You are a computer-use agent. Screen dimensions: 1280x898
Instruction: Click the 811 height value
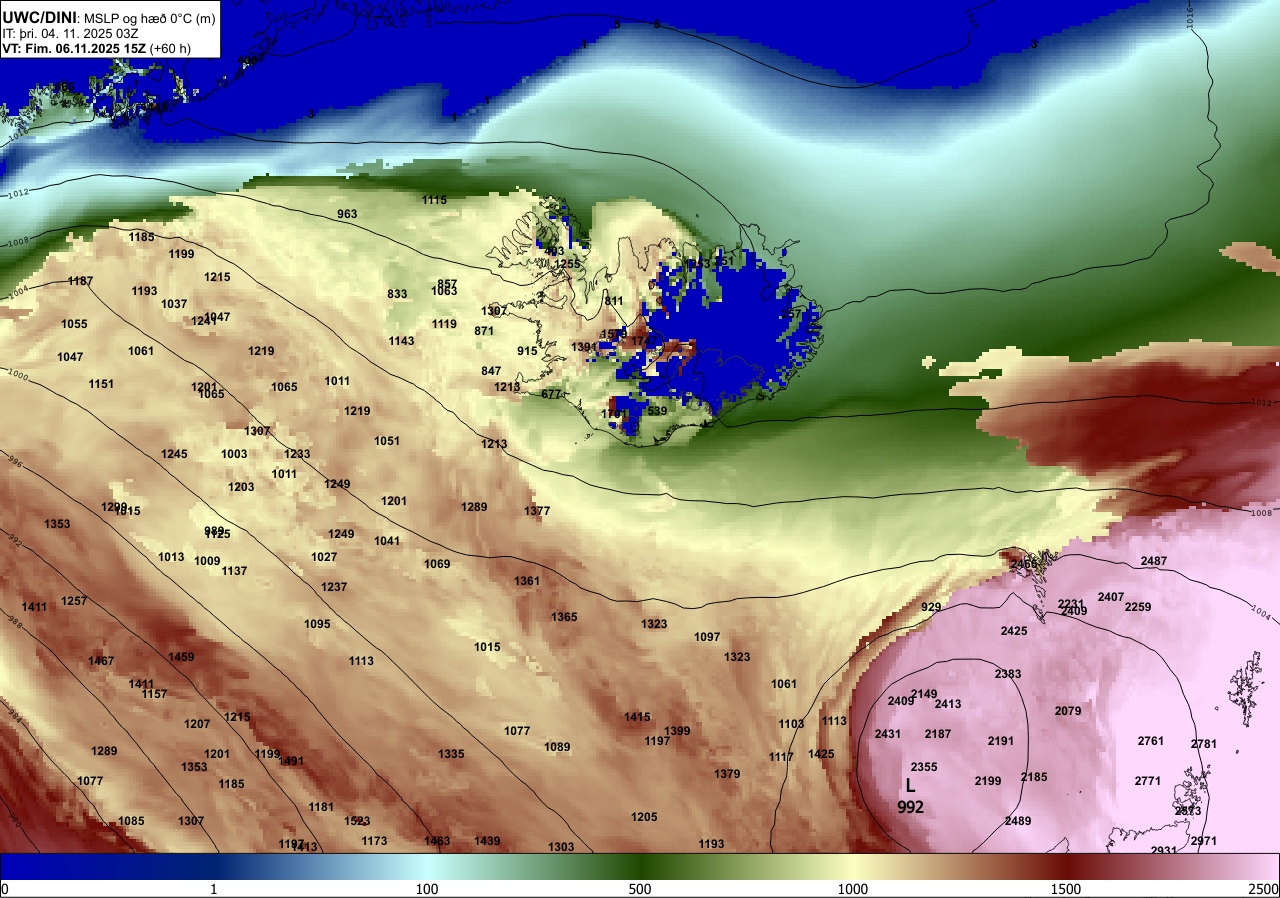[x=613, y=301]
